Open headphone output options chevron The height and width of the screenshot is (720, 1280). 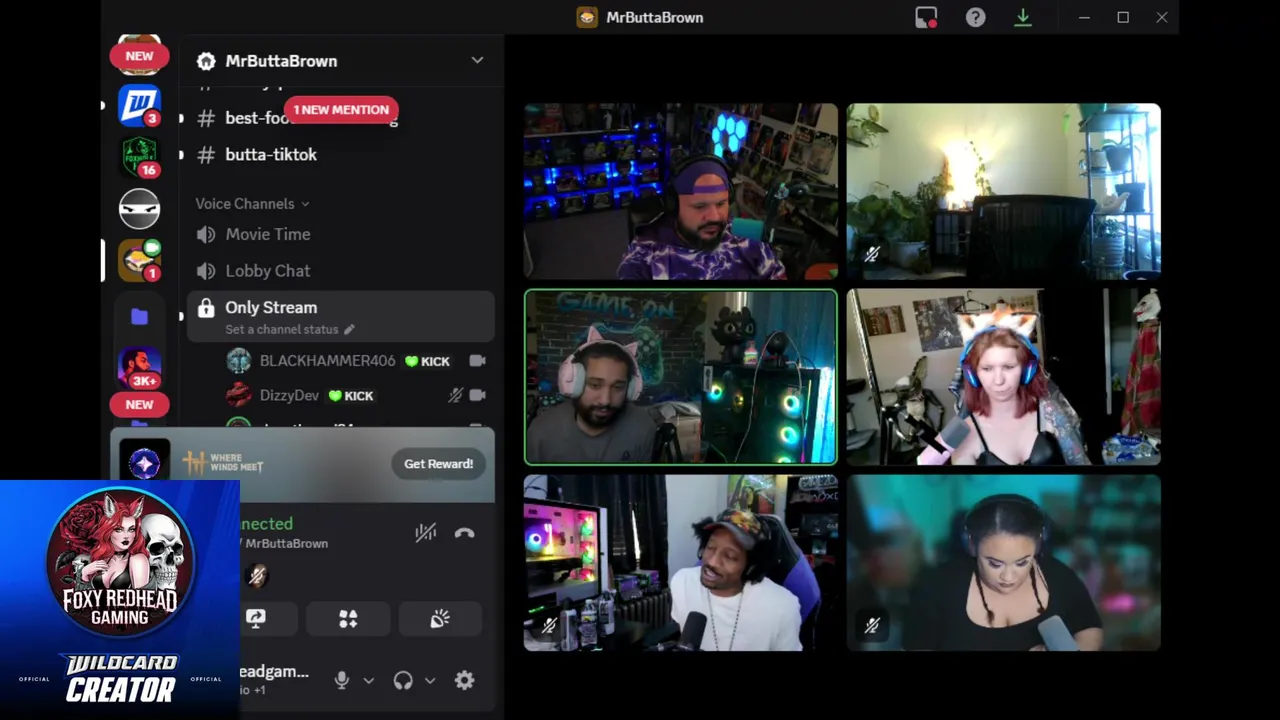pos(430,680)
